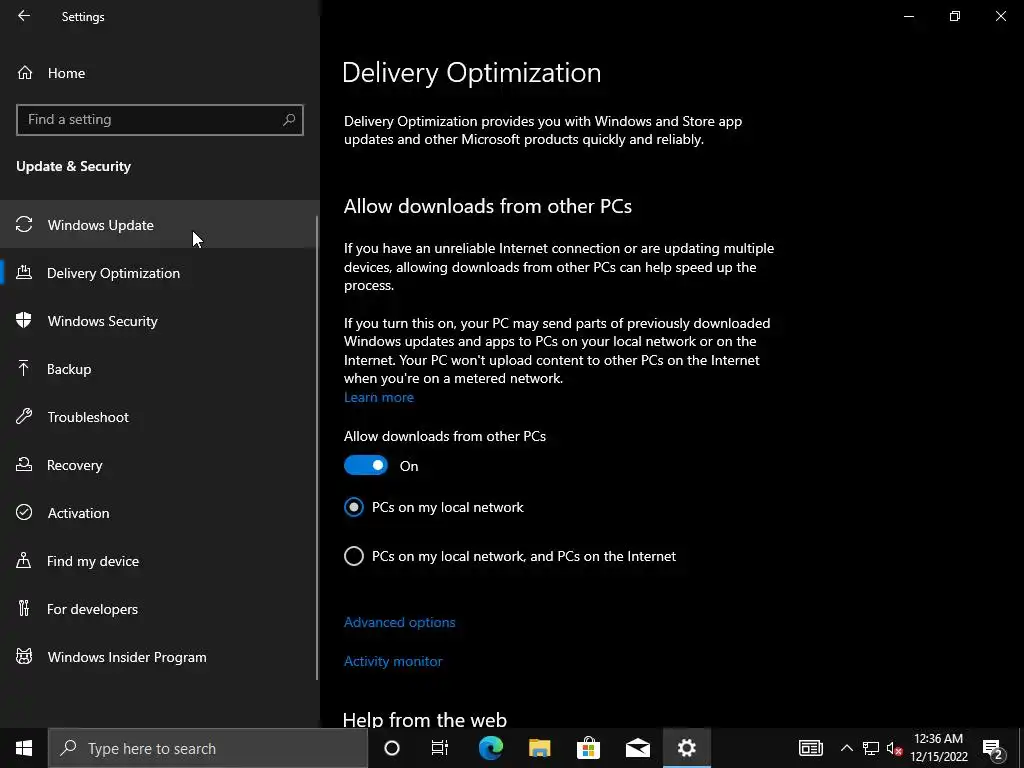Close the Settings window
The width and height of the screenshot is (1024, 768).
(1000, 16)
